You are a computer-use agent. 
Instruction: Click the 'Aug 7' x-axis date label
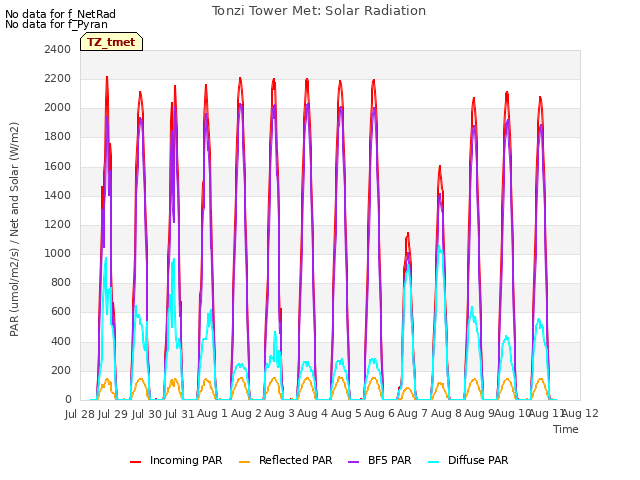[x=412, y=413]
